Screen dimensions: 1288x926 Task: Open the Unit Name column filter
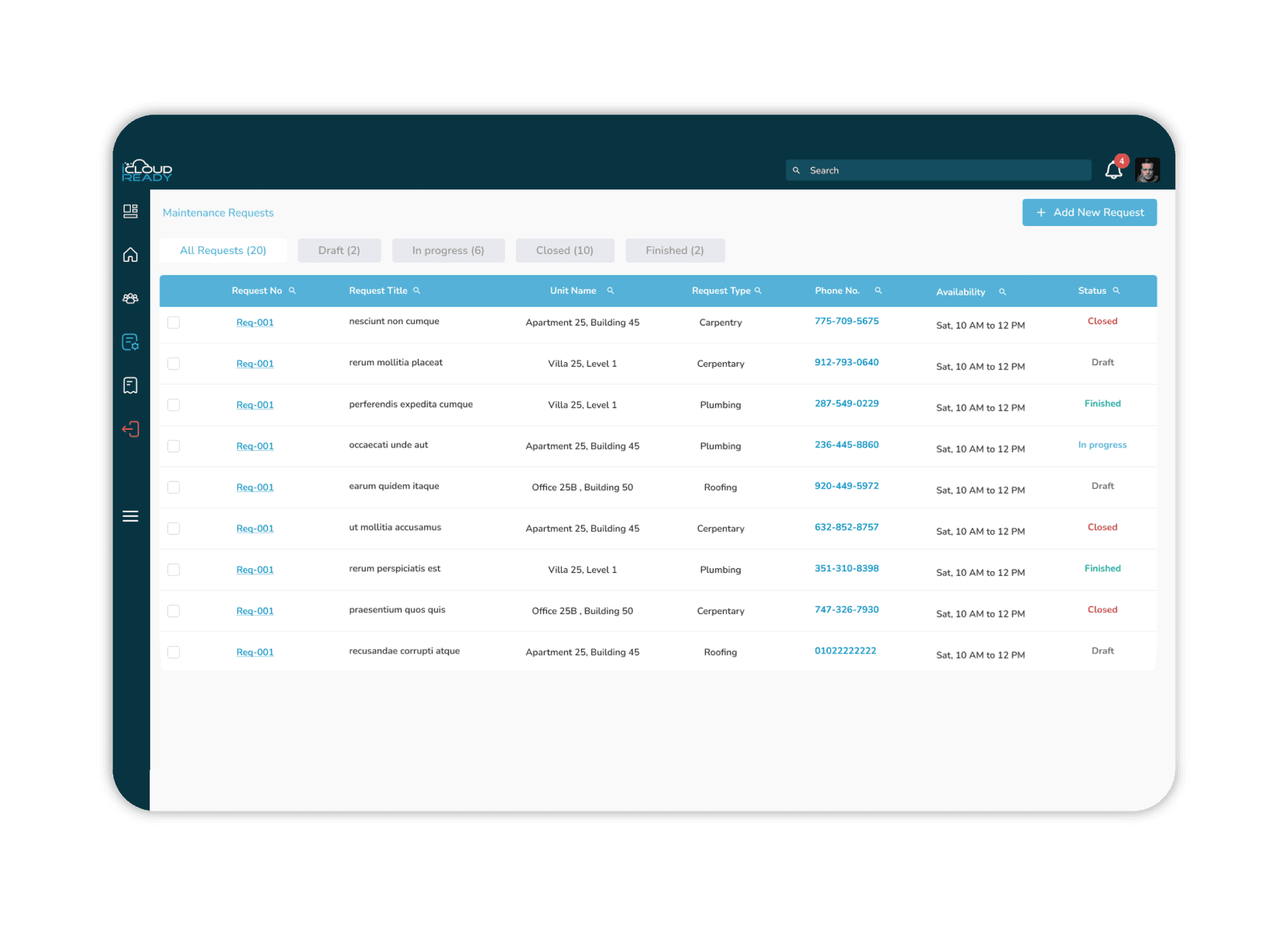pos(610,290)
